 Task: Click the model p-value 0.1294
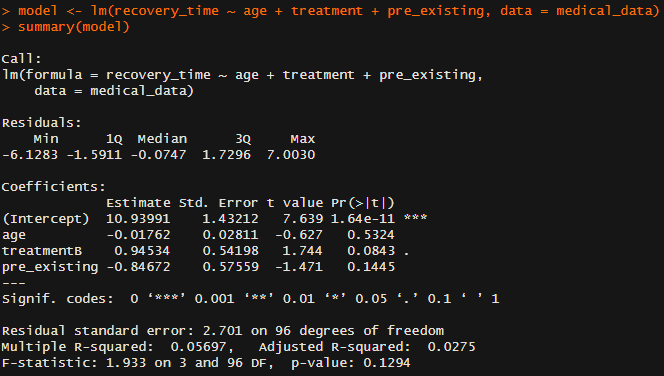(387, 363)
